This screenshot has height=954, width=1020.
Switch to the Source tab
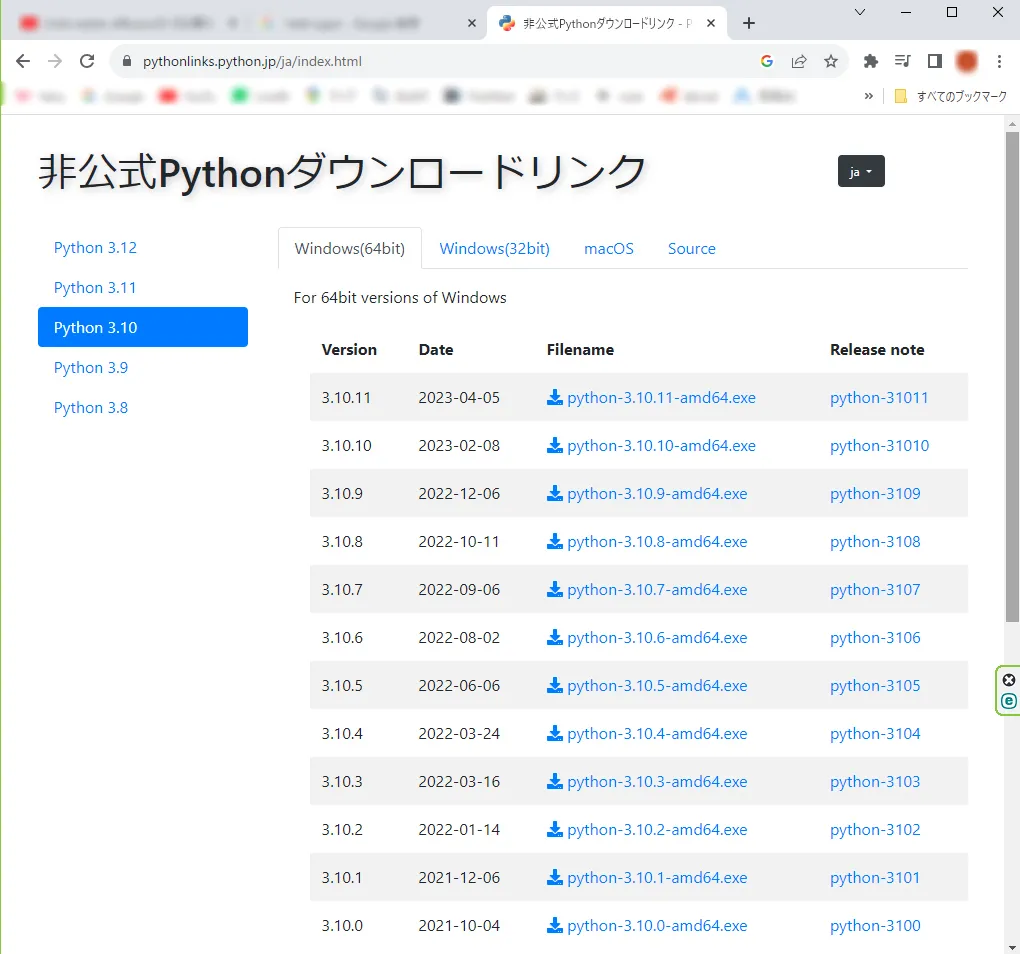691,248
